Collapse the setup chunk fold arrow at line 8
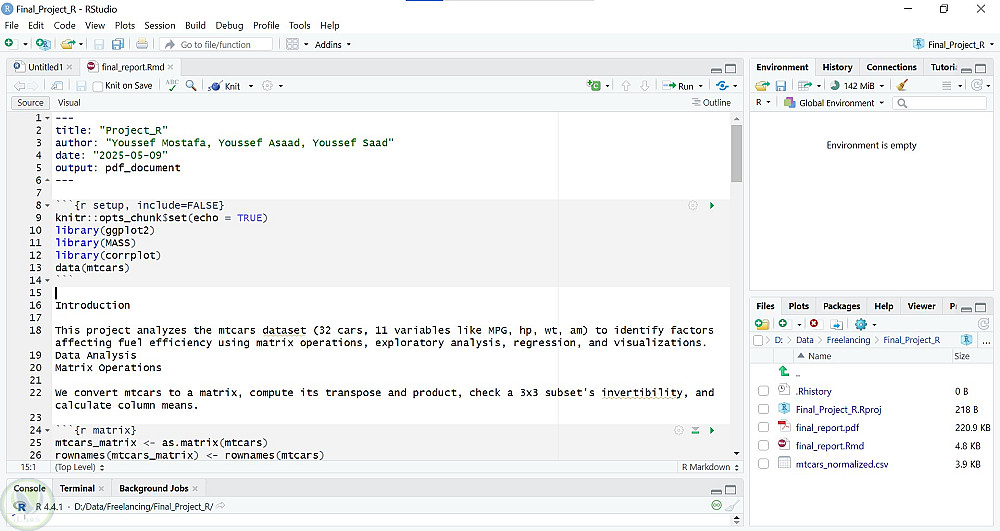Screen dimensions: 1000x531 47,206
